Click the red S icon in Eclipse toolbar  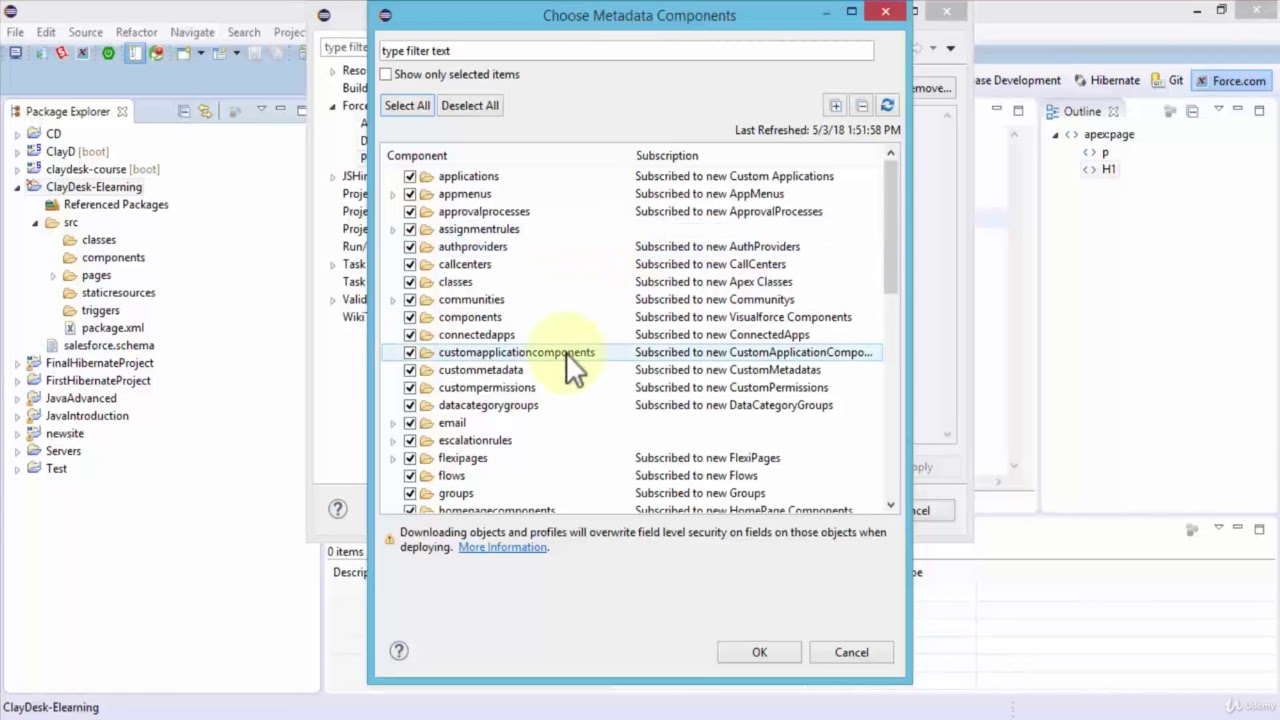tap(62, 53)
